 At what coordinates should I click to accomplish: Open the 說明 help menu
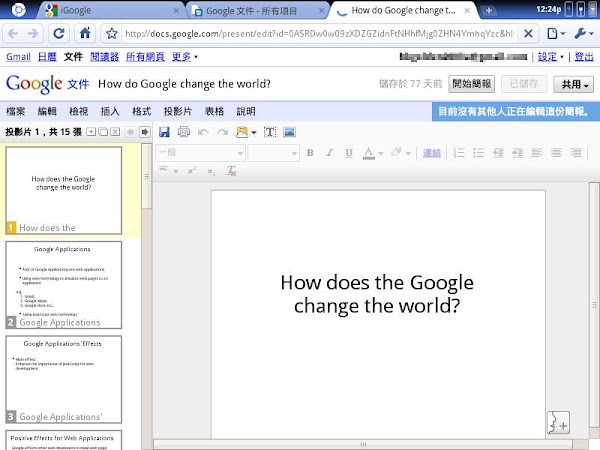(x=246, y=111)
